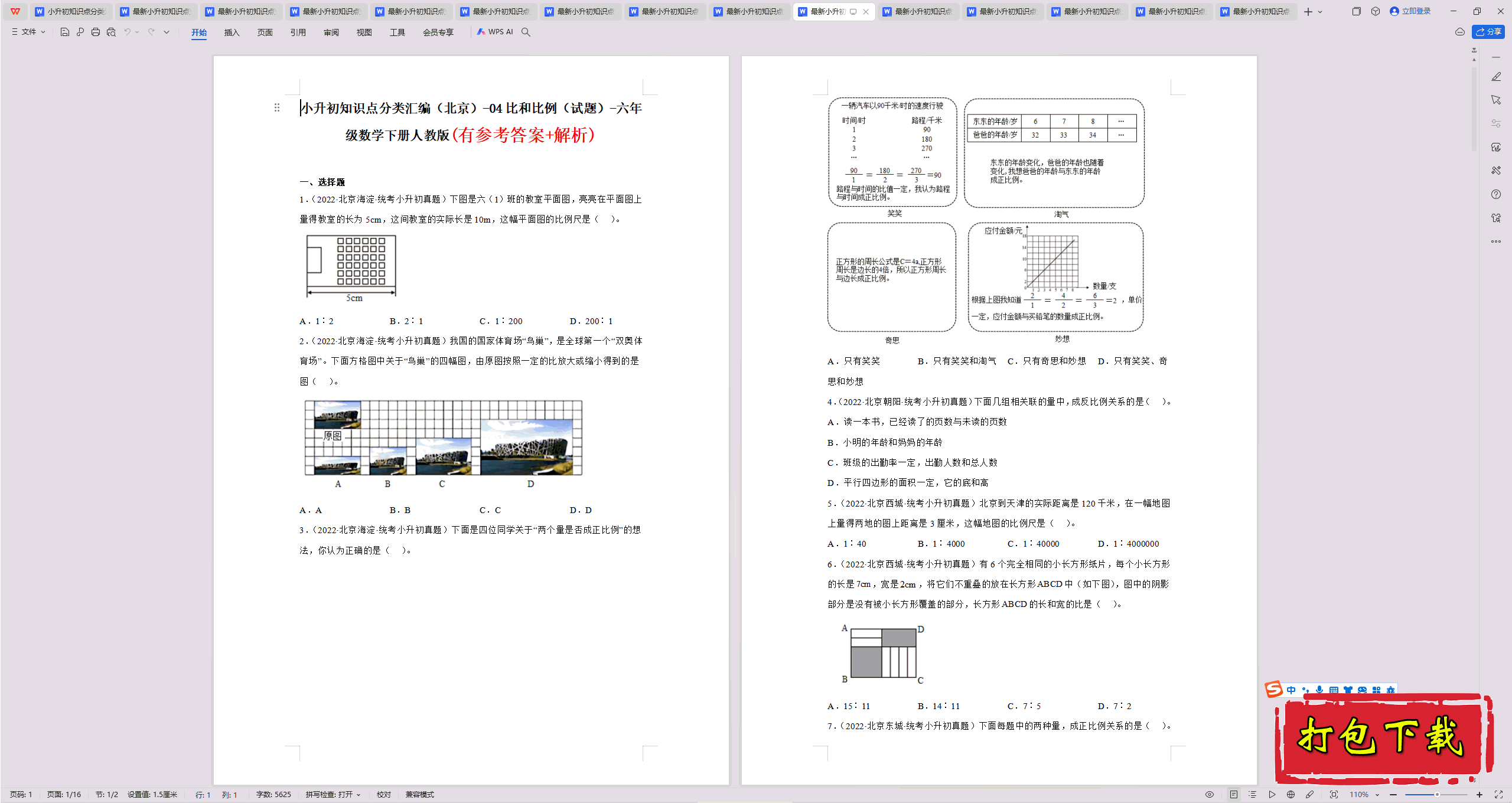
Task: Click 兼容模式 in status bar
Action: coord(420,795)
